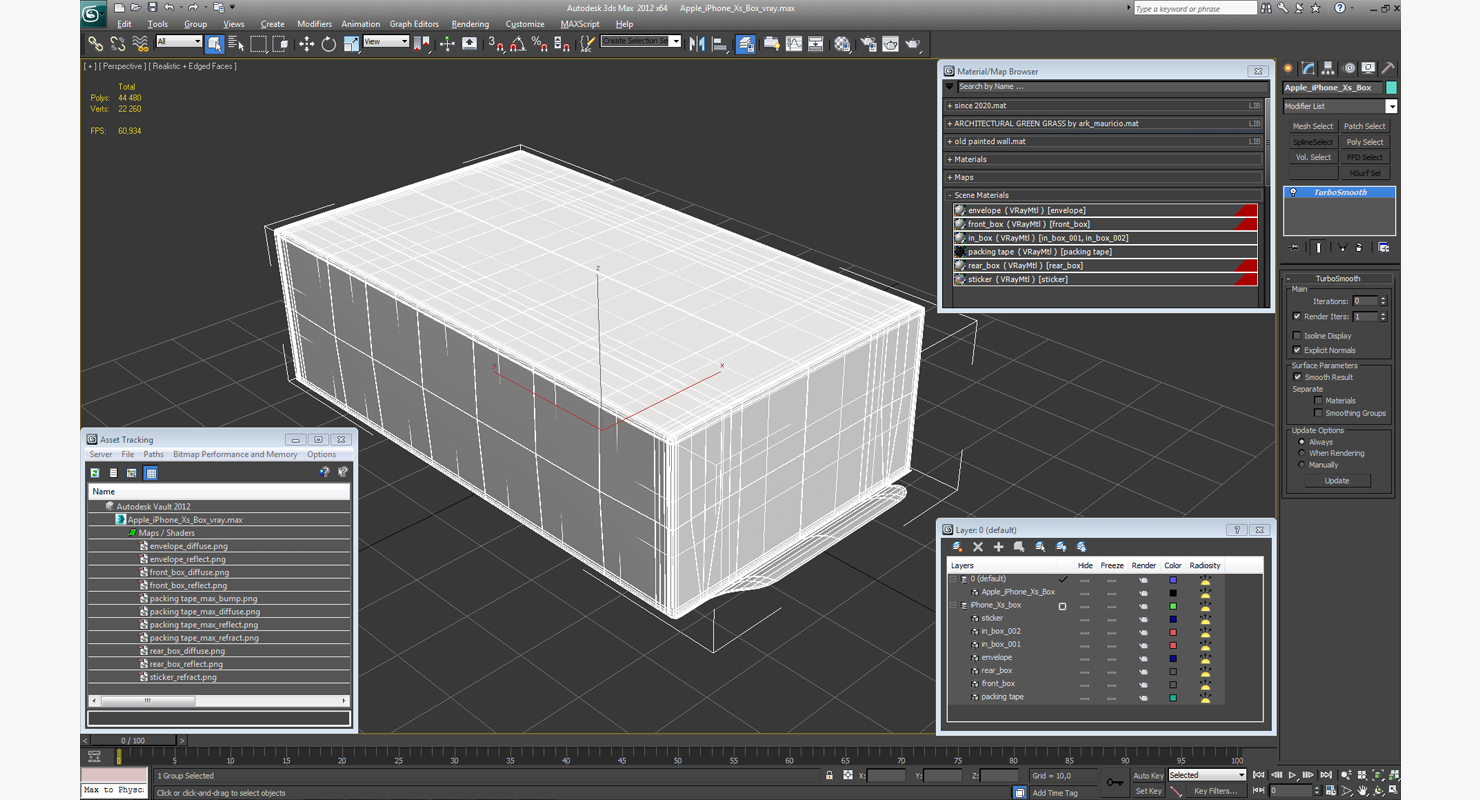
Task: Click the Mirror tool icon
Action: (x=697, y=44)
